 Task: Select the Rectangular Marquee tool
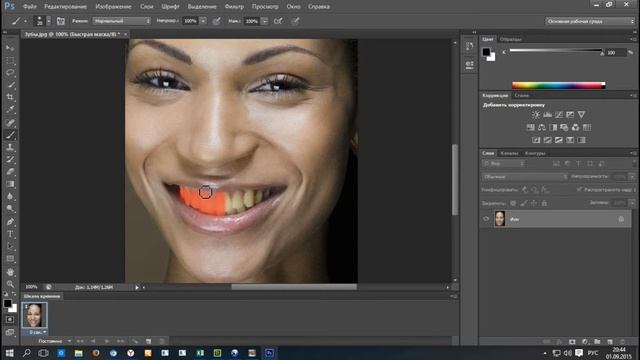(10, 60)
